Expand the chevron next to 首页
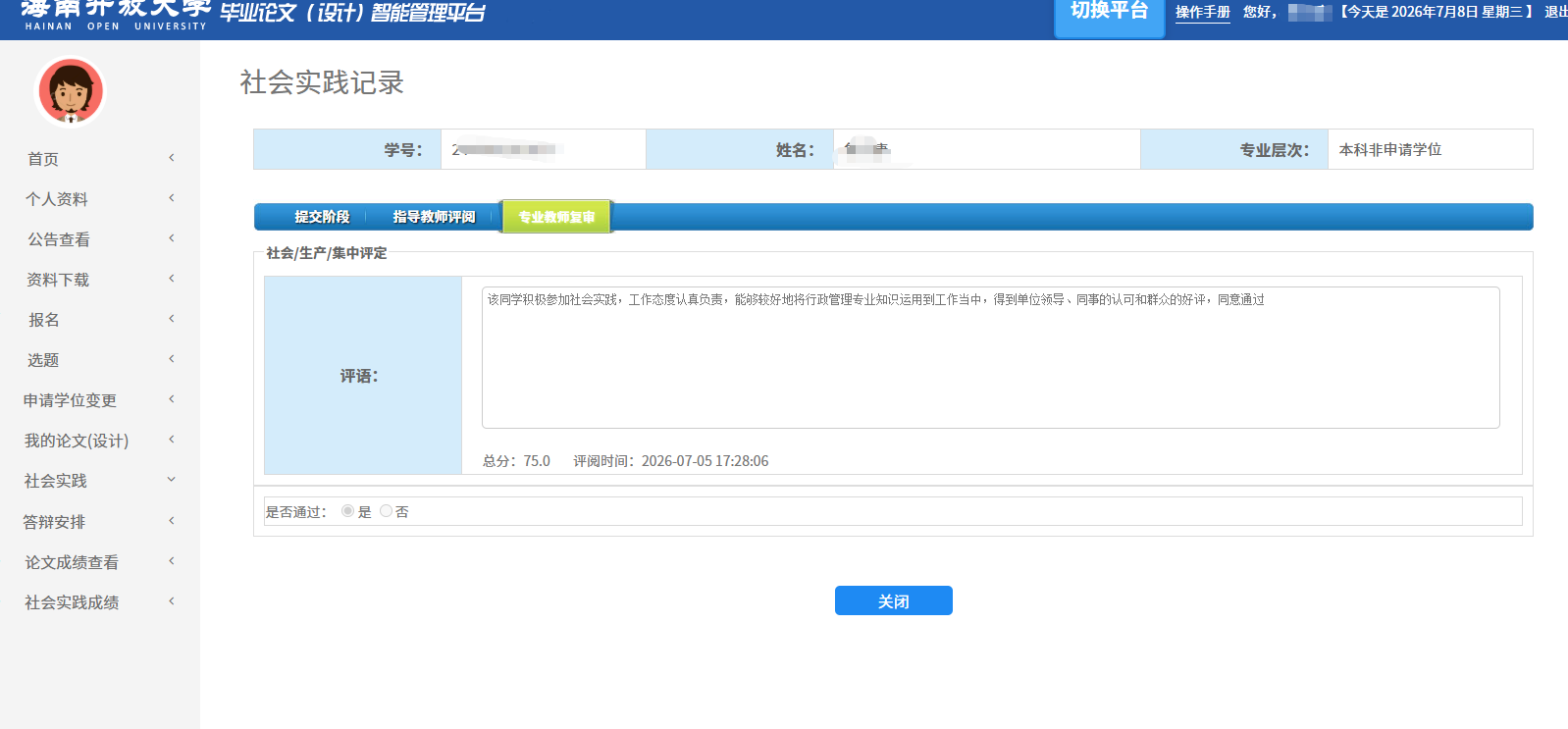 click(x=172, y=158)
